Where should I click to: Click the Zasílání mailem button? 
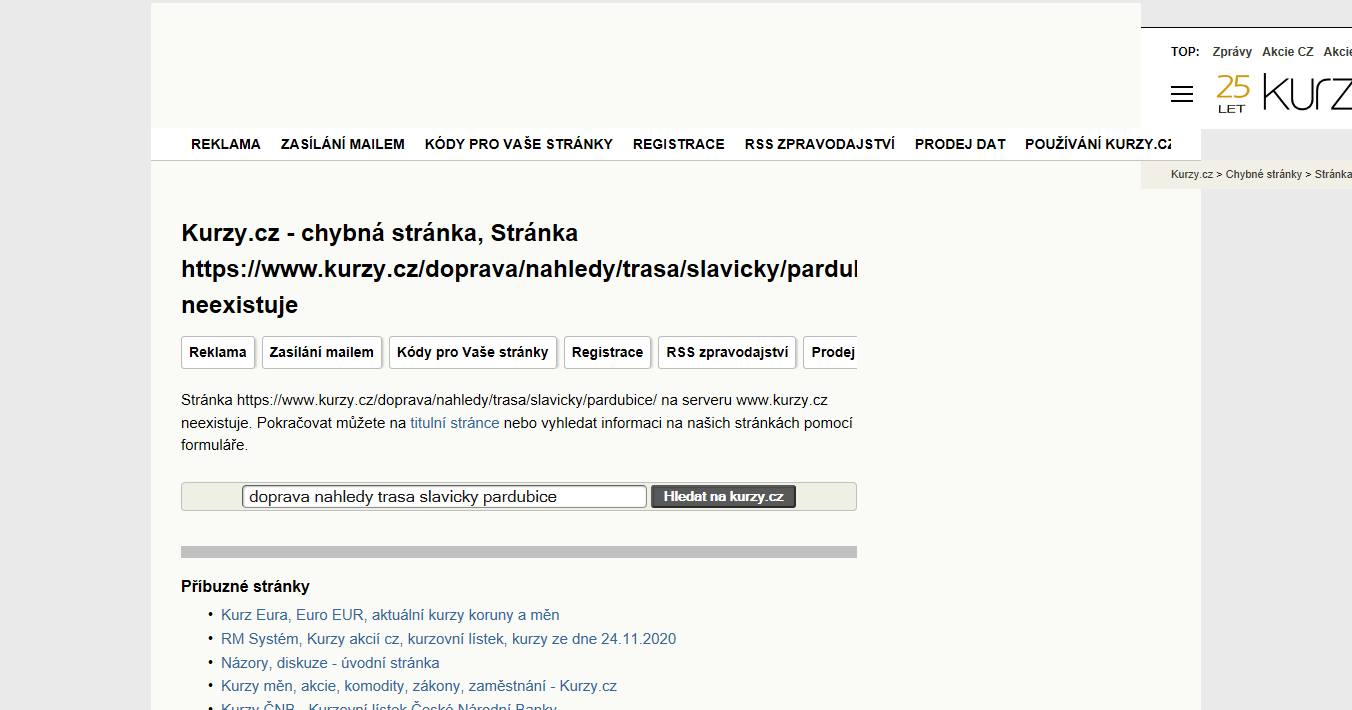coord(322,352)
